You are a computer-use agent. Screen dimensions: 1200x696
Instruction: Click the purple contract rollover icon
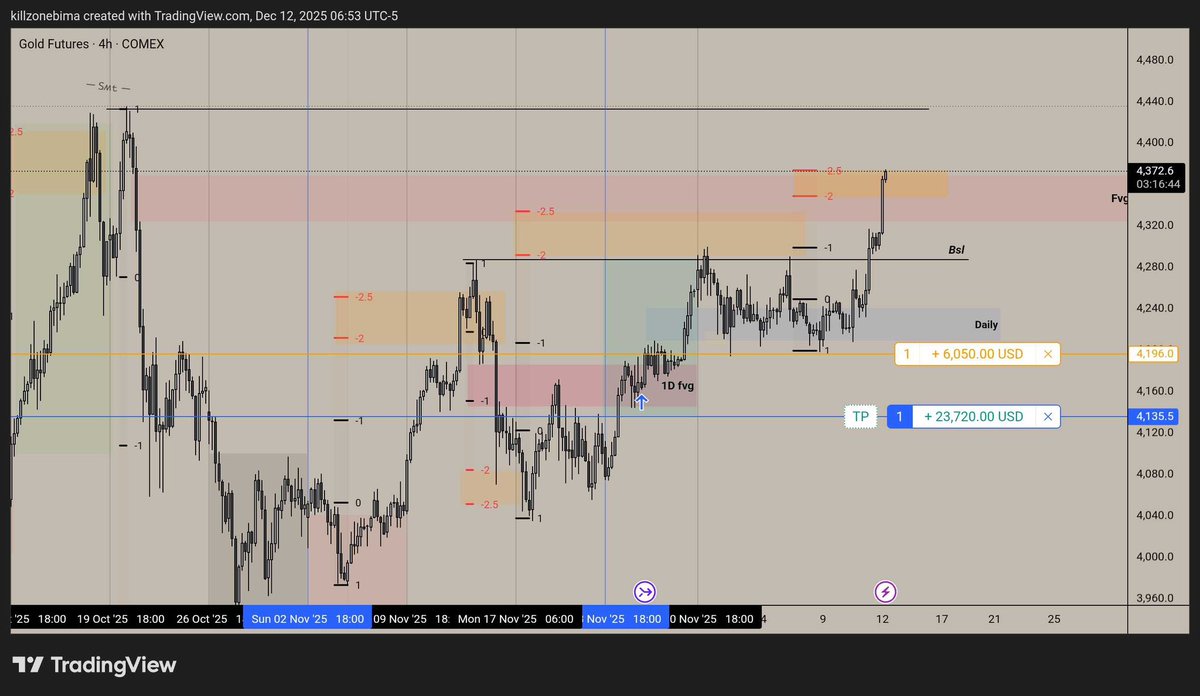click(645, 591)
